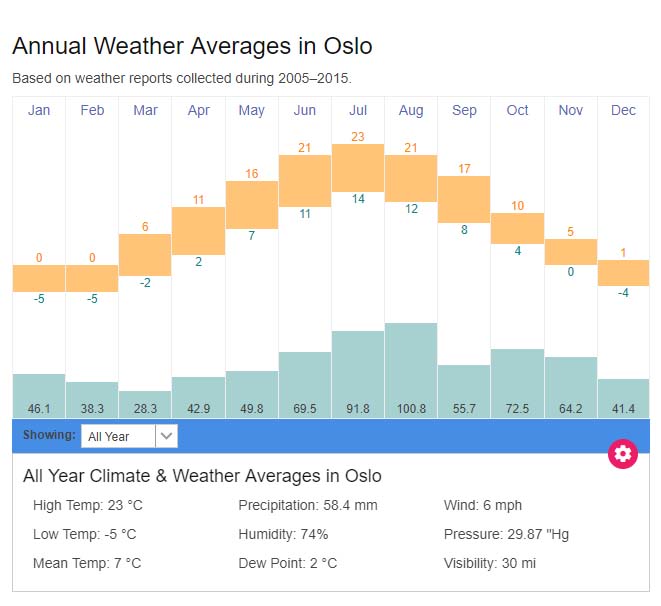
Task: Click July's orange temperature range bar
Action: [x=358, y=167]
